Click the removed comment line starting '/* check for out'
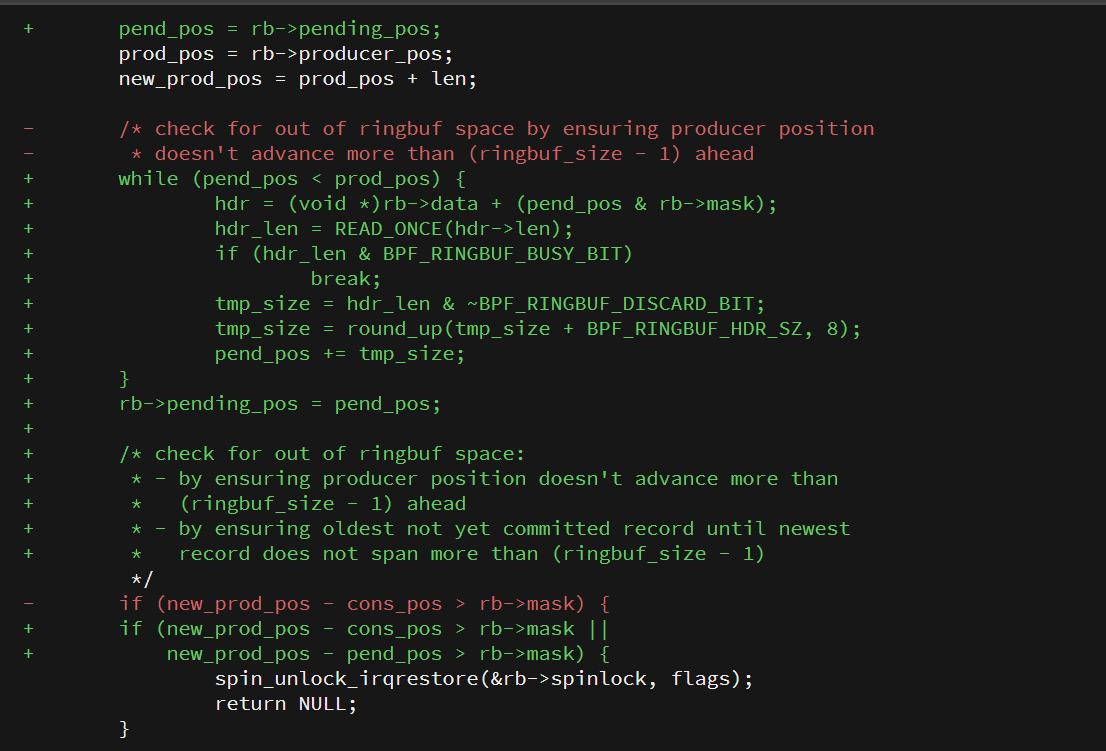Viewport: 1106px width, 751px height. (x=496, y=129)
